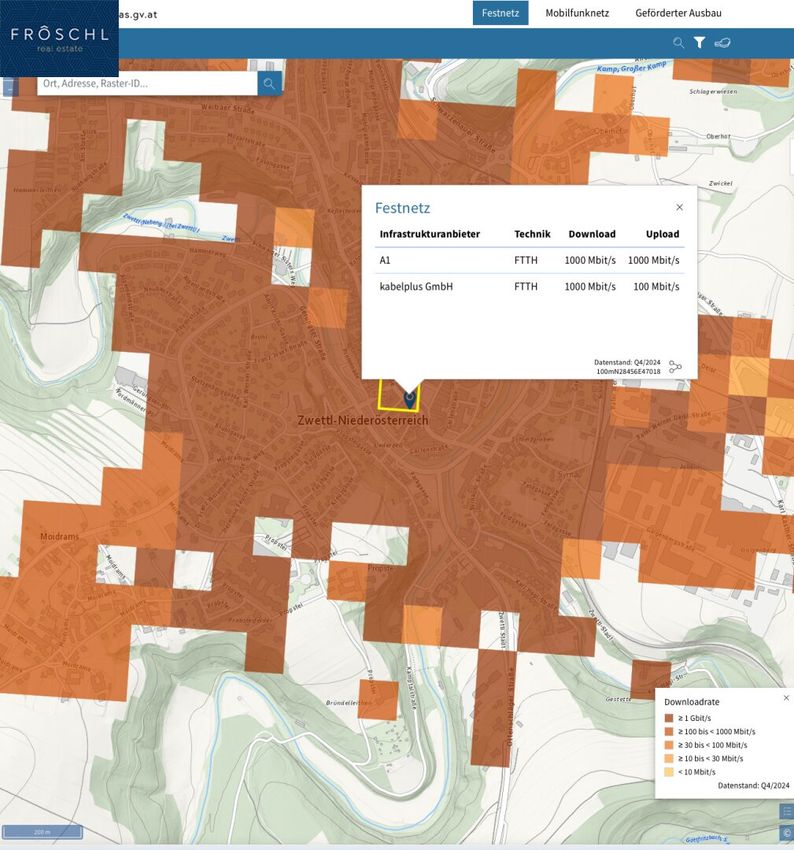The width and height of the screenshot is (794, 850).
Task: Click the share icon in Festnetz popup
Action: tap(676, 367)
